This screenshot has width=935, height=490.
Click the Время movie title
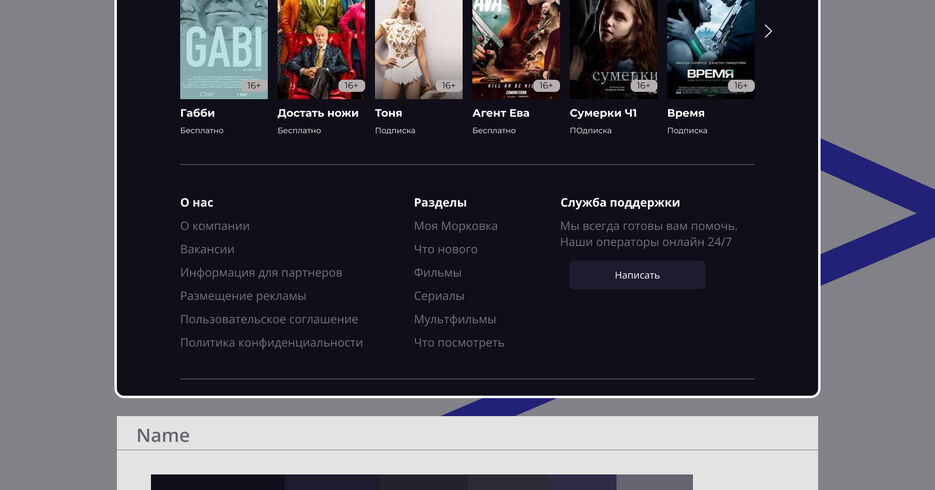[686, 113]
